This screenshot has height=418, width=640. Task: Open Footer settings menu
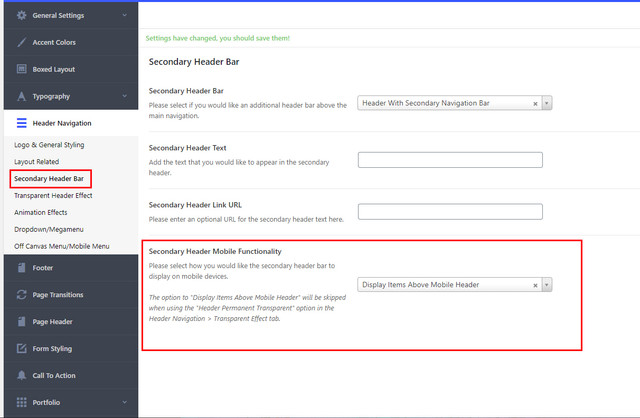pyautogui.click(x=71, y=268)
